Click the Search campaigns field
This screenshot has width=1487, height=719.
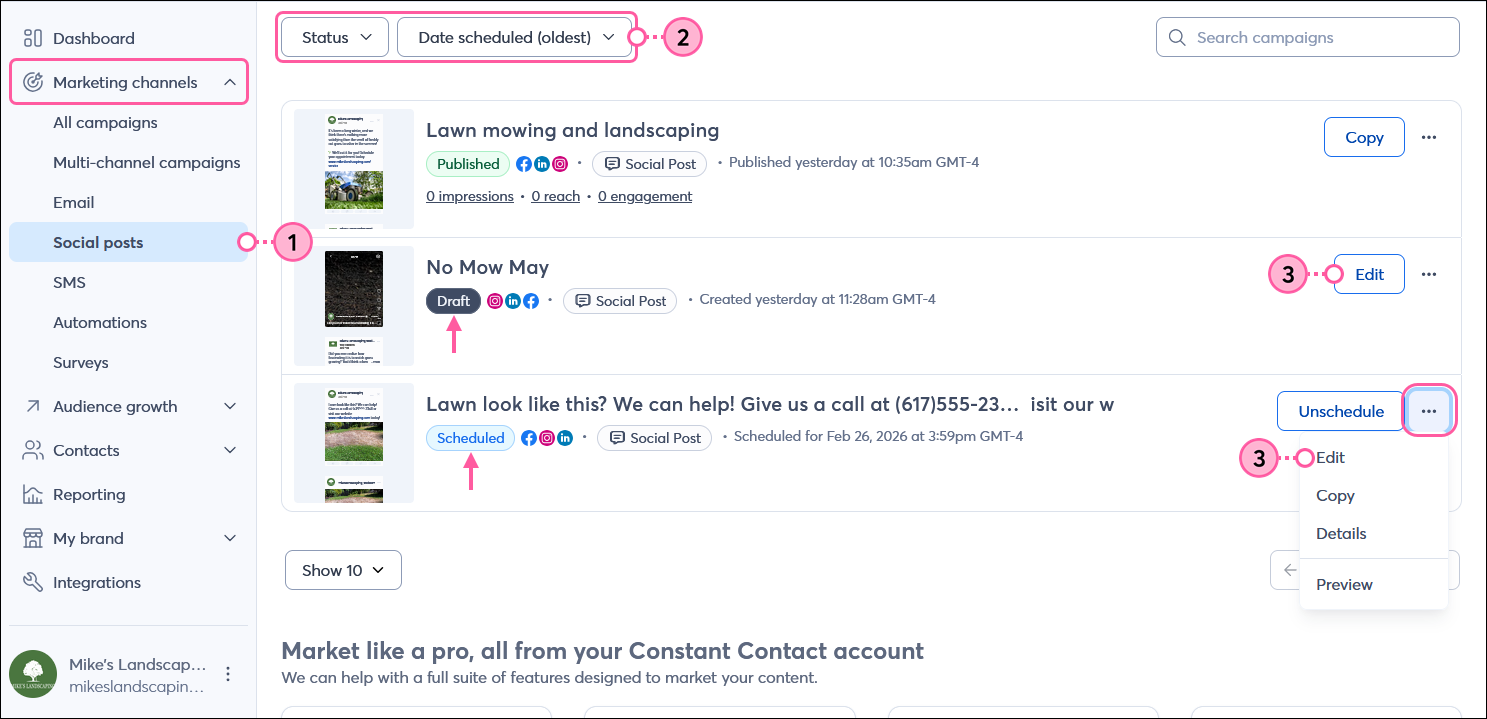(1308, 37)
